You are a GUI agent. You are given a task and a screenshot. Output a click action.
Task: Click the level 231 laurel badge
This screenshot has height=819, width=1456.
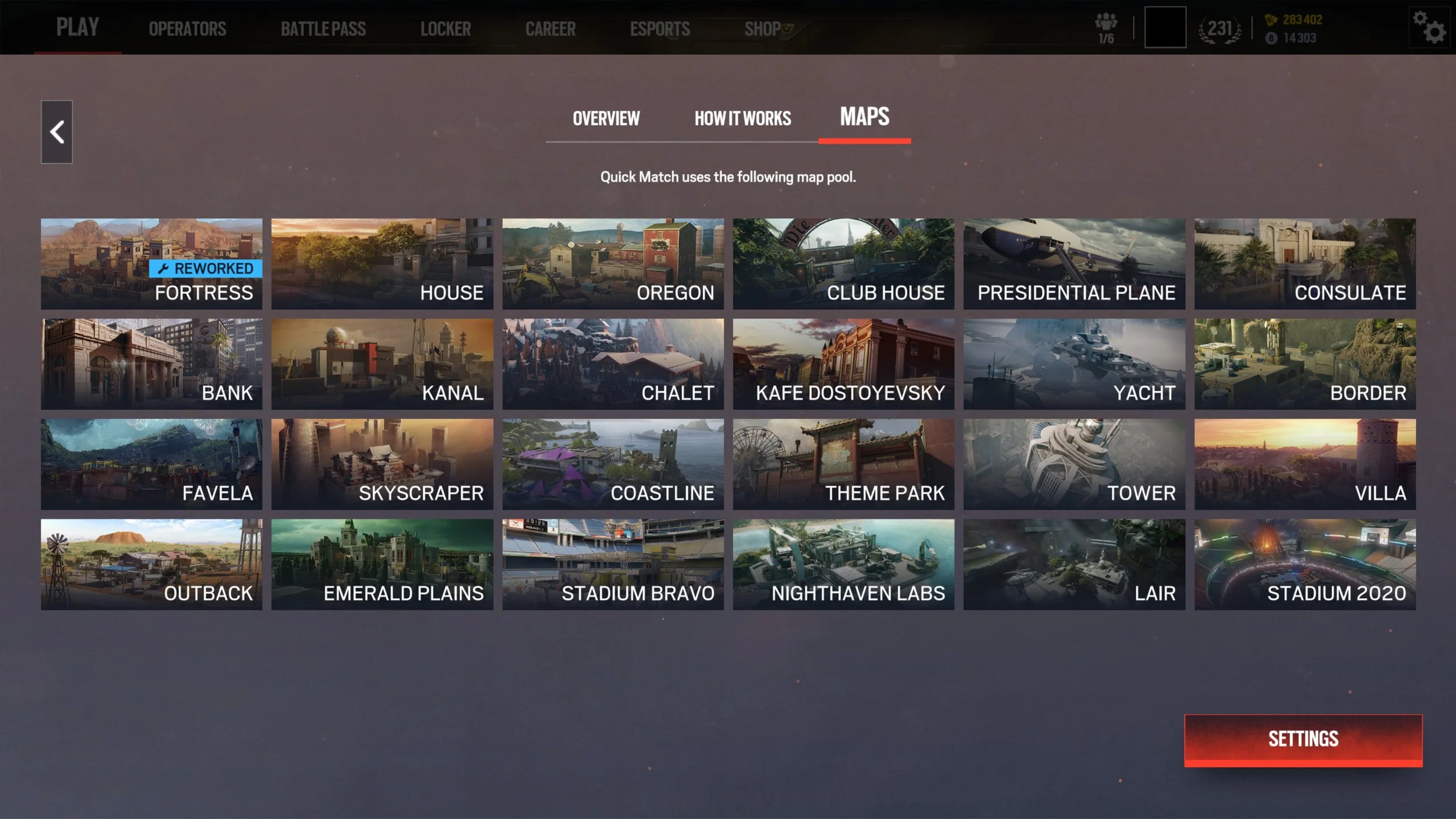[x=1219, y=29]
